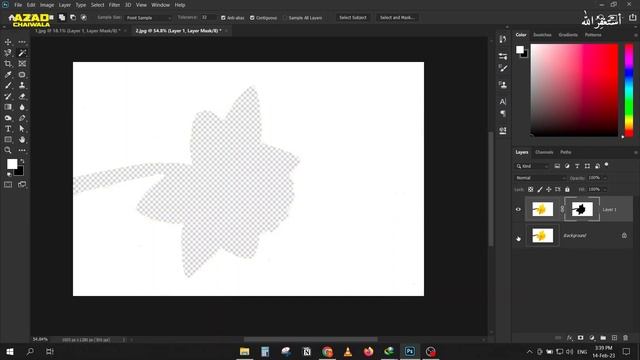Select the Brush tool
640x360 pixels.
[8, 85]
